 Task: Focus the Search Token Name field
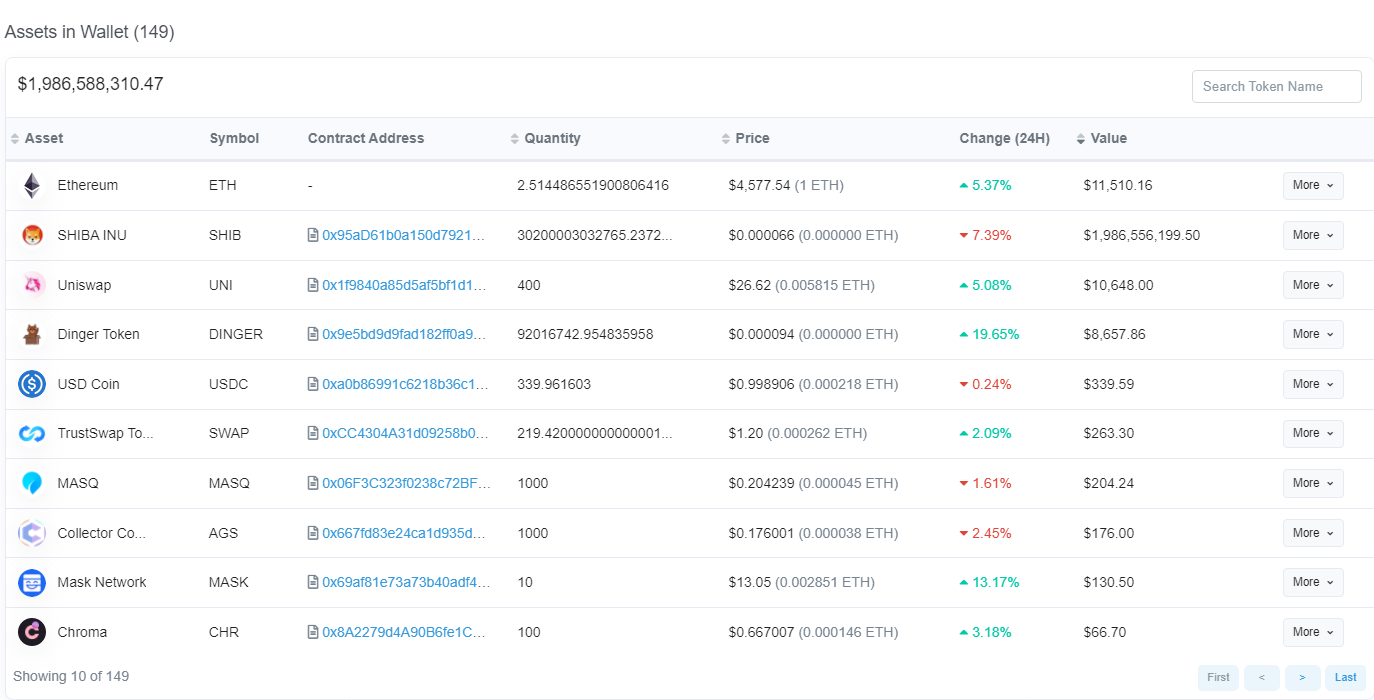click(1276, 86)
